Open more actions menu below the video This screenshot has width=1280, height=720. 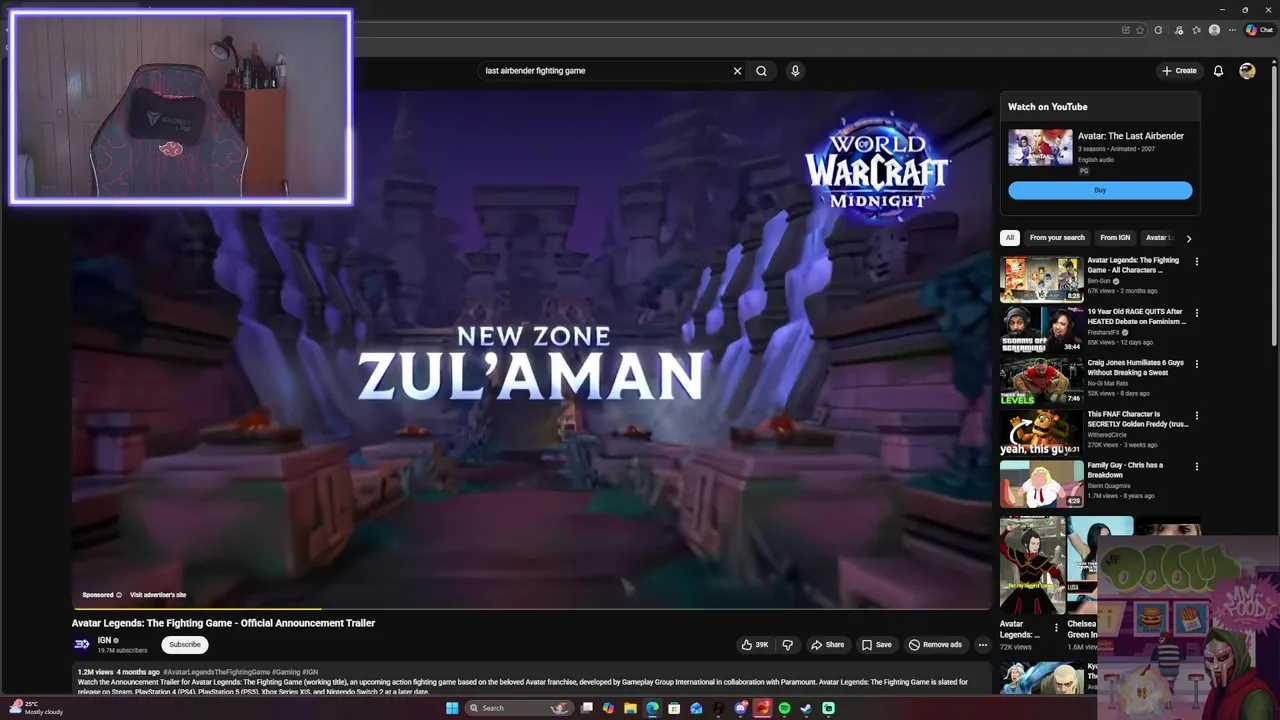click(982, 645)
